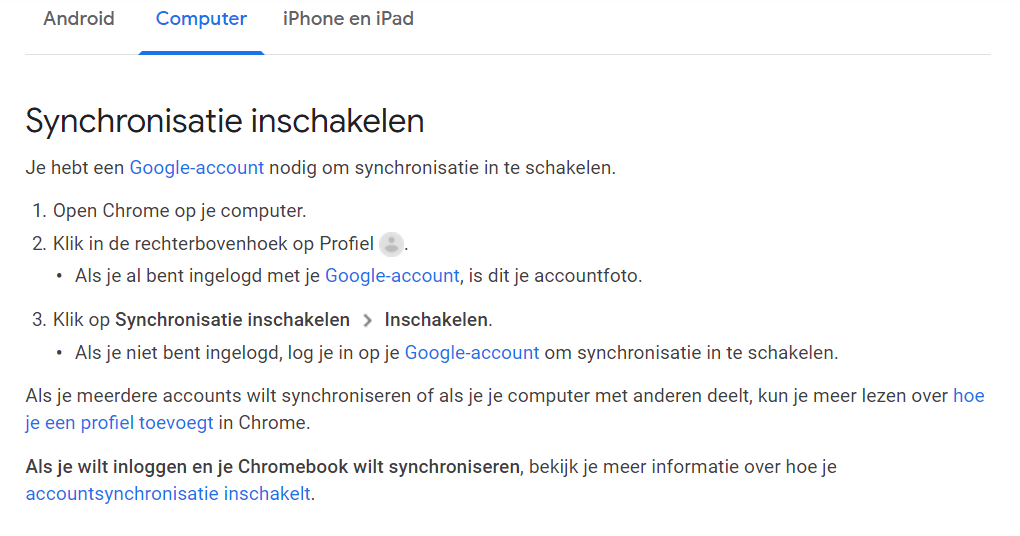Click the chevron arrow before Inschakelen
Viewport: 1020px width, 536px height.
367,321
